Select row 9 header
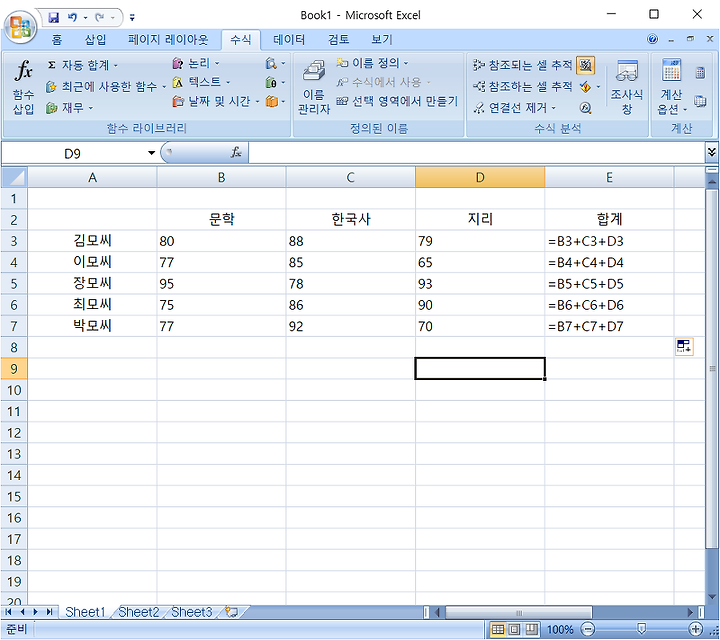This screenshot has width=720, height=640. (x=14, y=369)
